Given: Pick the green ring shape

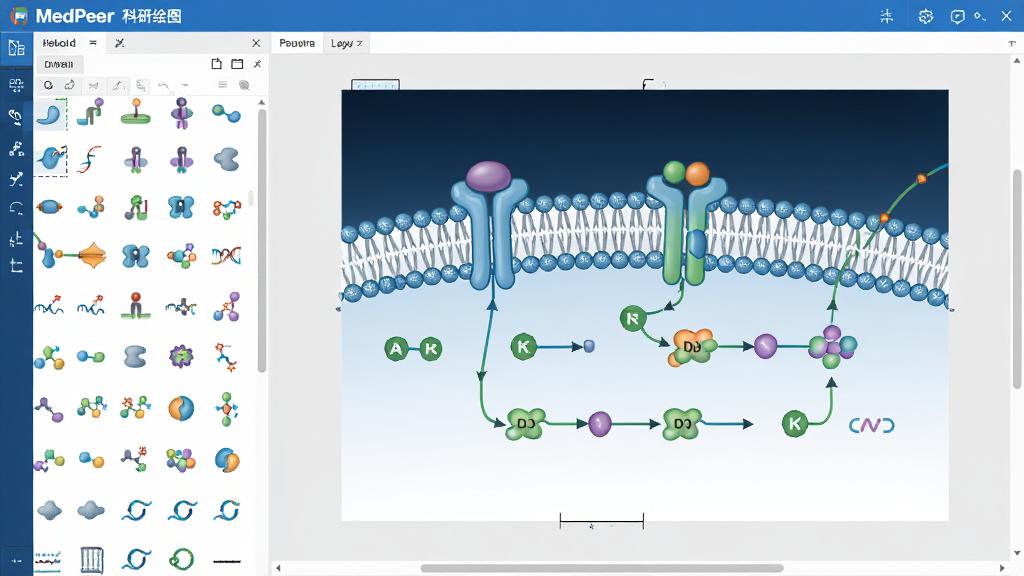Looking at the screenshot, I should pyautogui.click(x=181, y=559).
